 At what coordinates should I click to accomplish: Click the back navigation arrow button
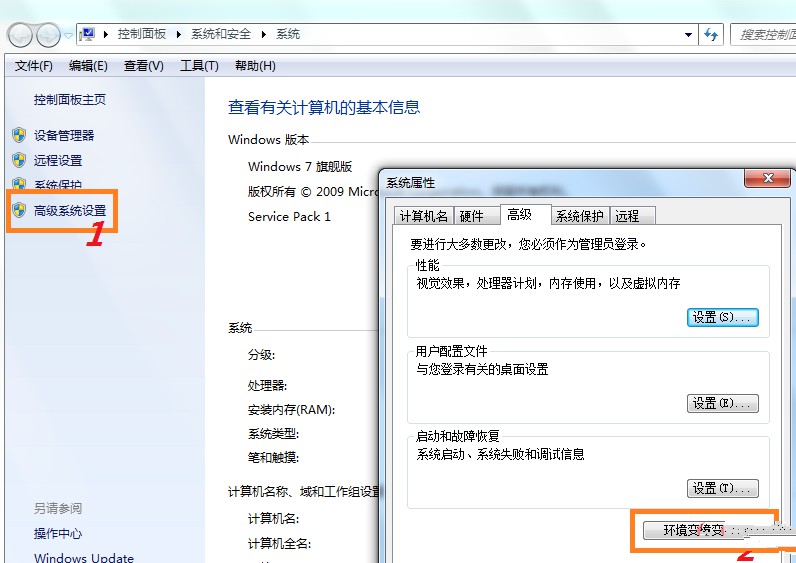(20, 35)
